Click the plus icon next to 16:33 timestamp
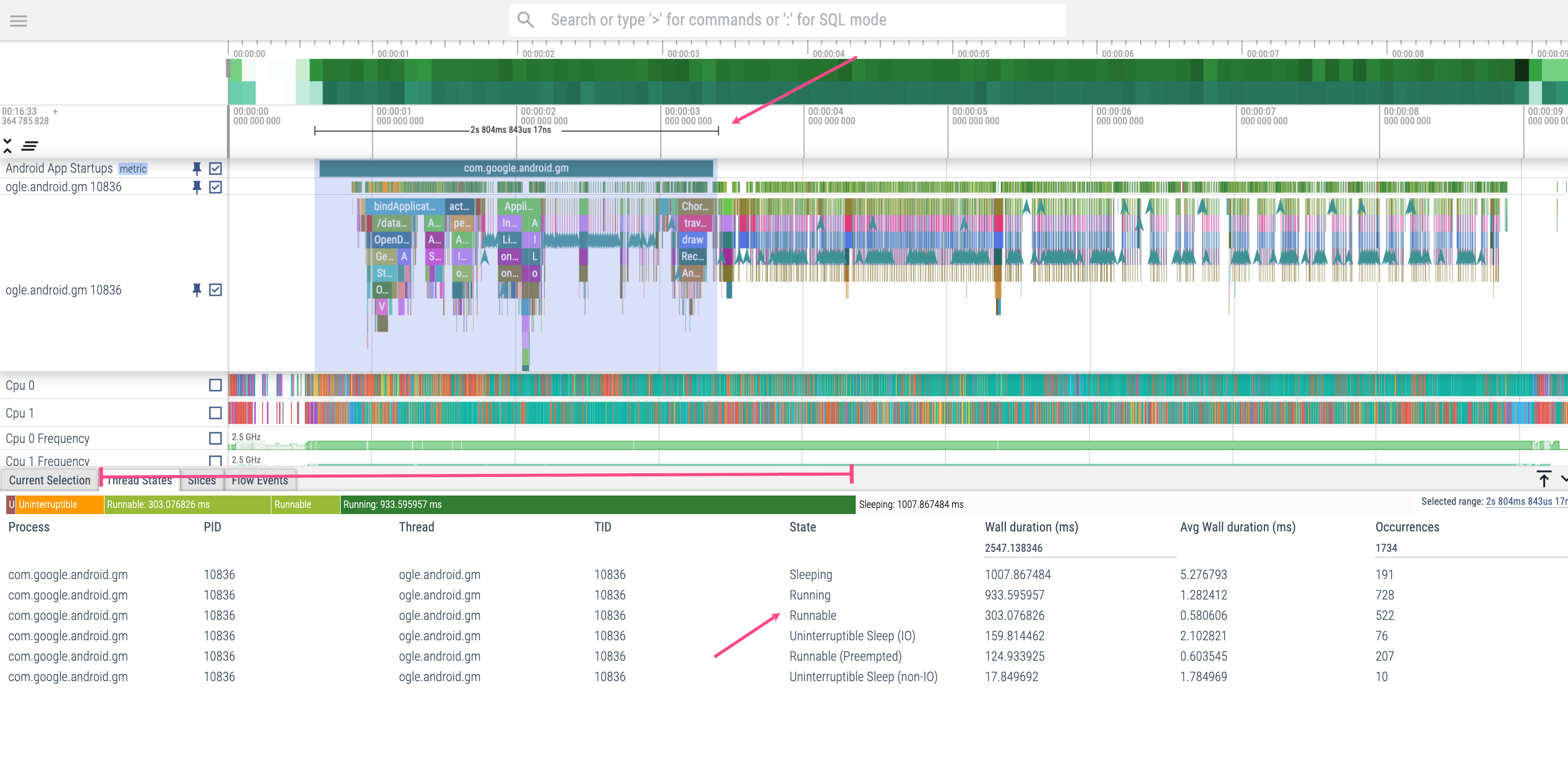This screenshot has width=1568, height=764. [55, 108]
